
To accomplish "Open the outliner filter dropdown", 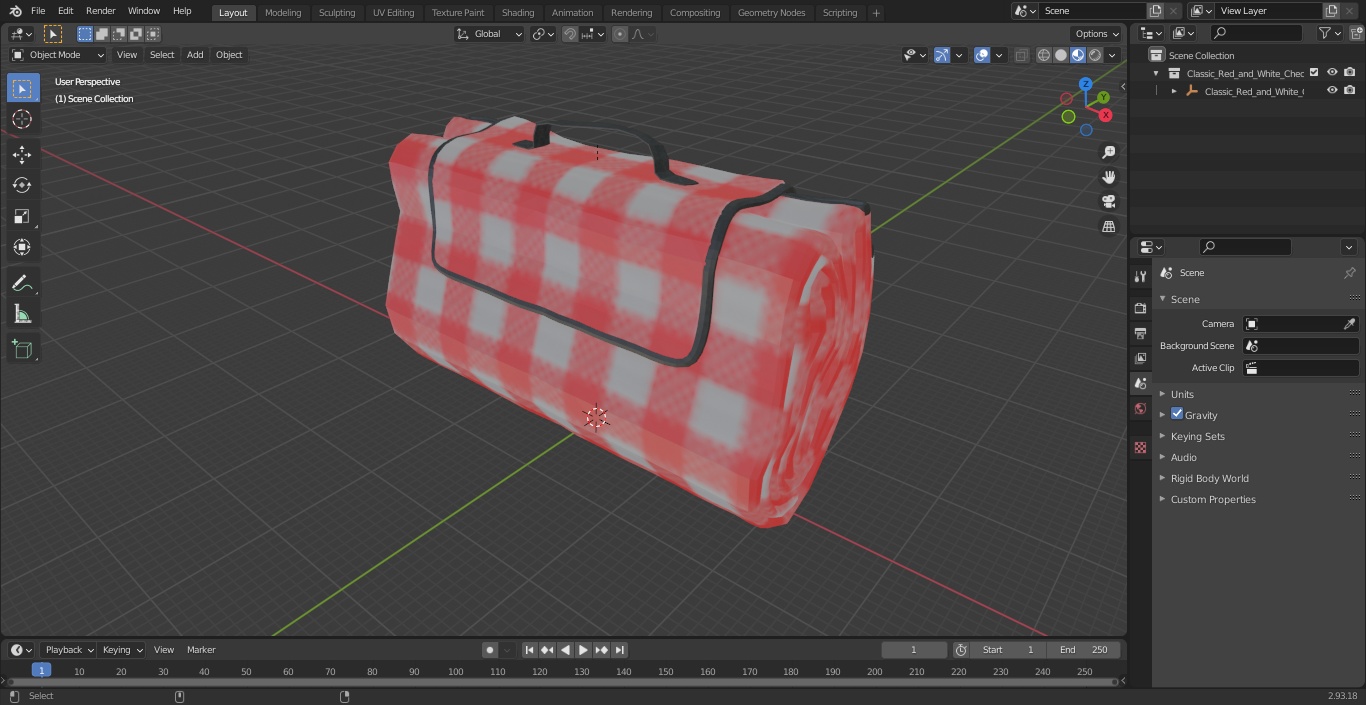I will coord(1330,33).
